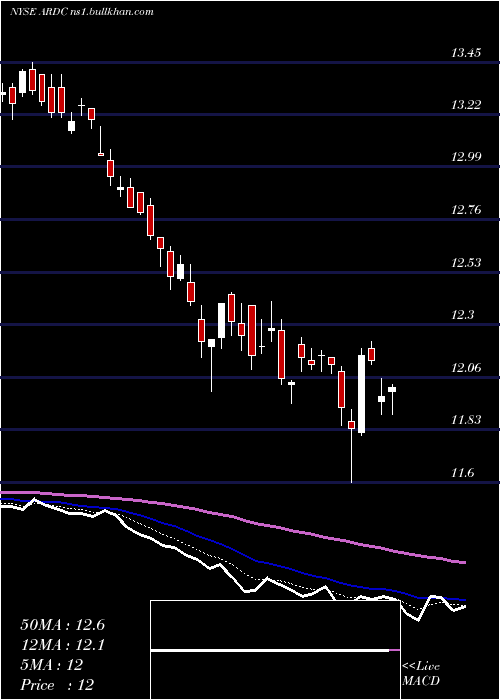Select the 13.22 price axis label
The image size is (500, 700).
click(466, 105)
